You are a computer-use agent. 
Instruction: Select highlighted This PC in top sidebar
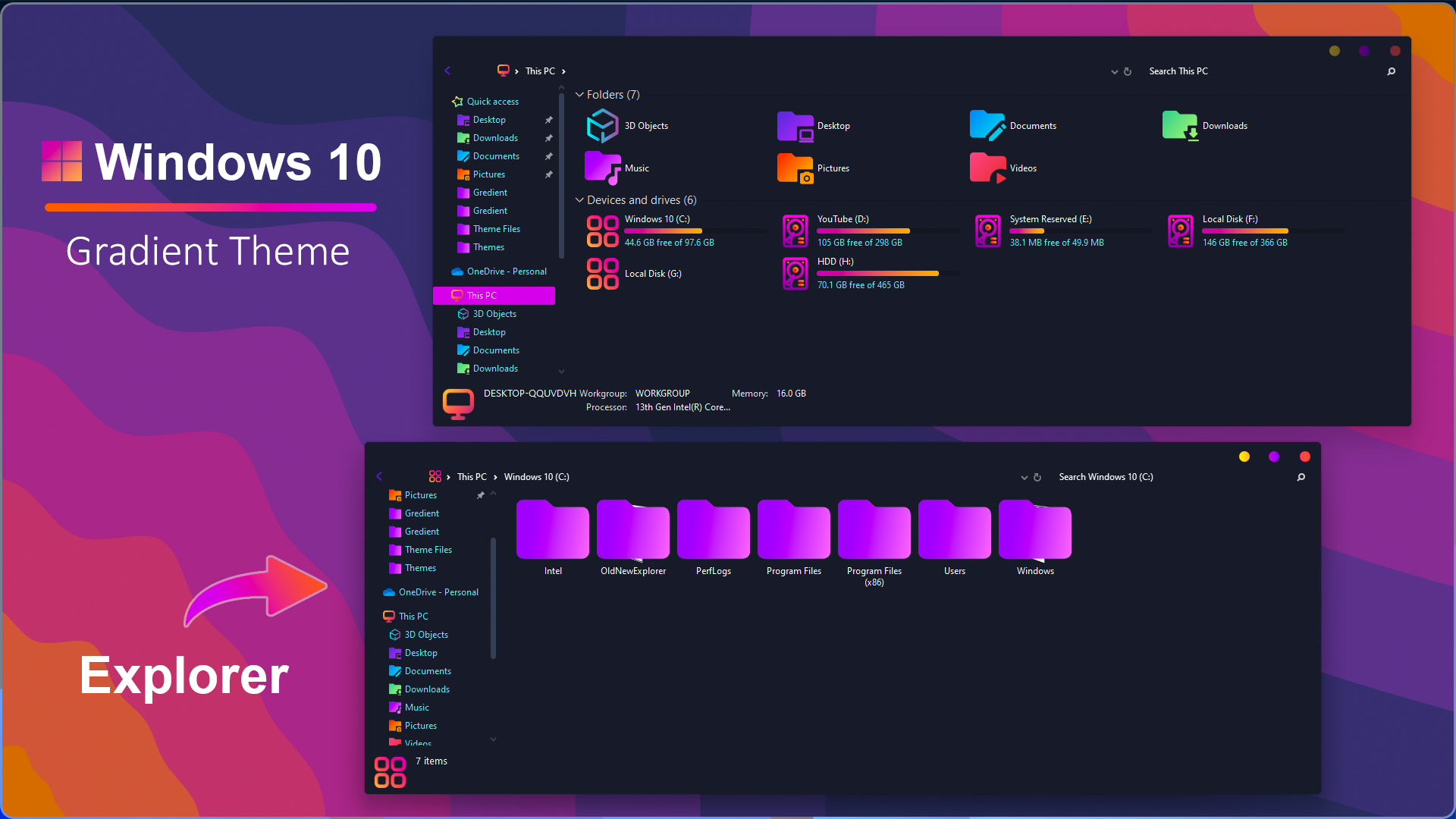pyautogui.click(x=494, y=296)
